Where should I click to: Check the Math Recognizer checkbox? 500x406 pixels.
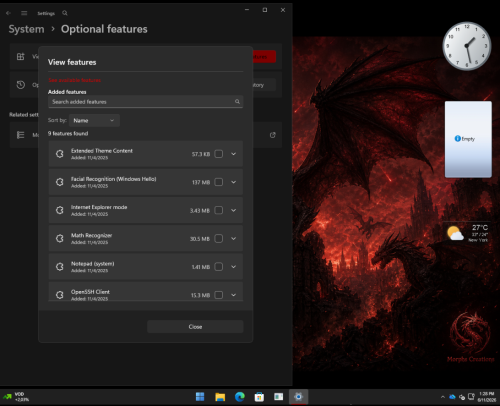219,238
